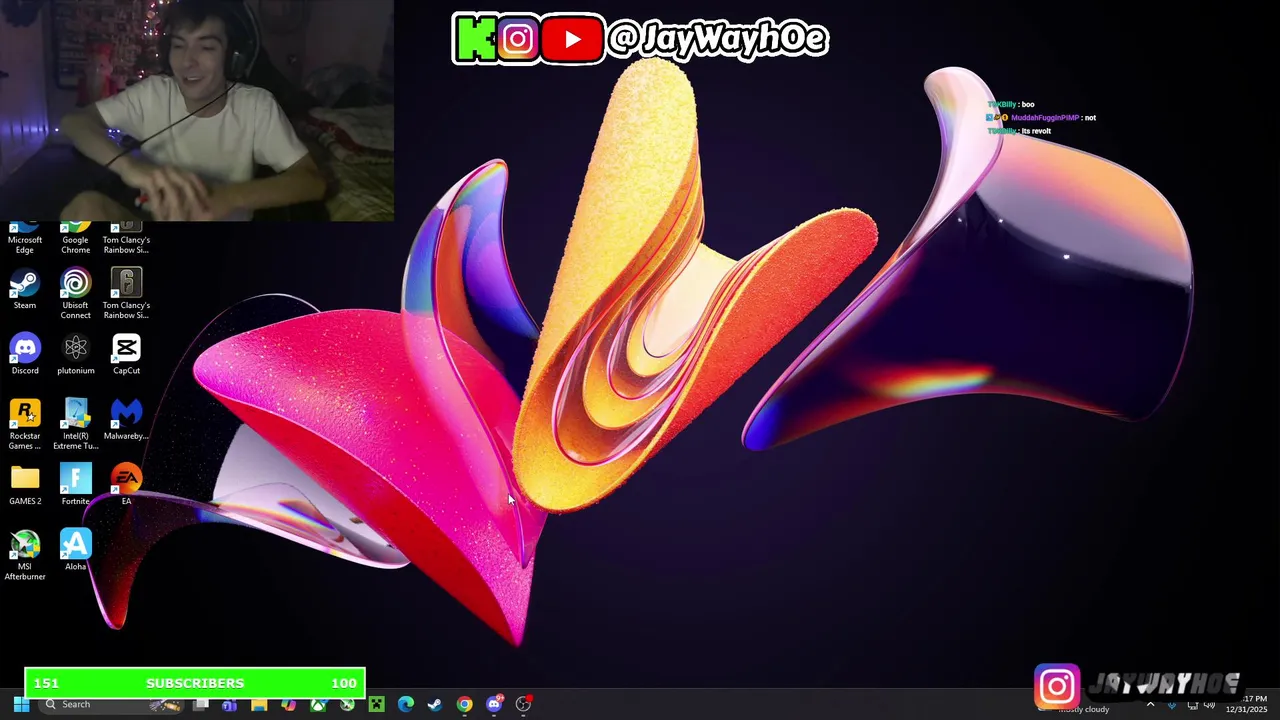Open Rockstar Games Launcher shortcut
The height and width of the screenshot is (720, 1280).
tap(25, 425)
